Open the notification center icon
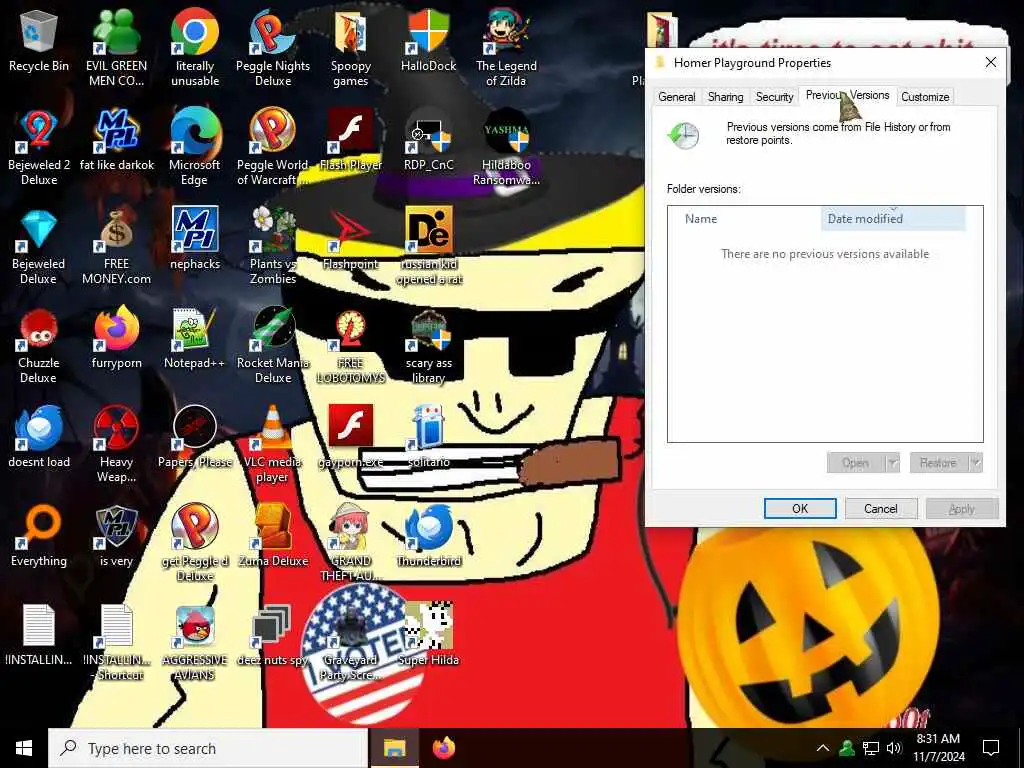 coord(991,748)
